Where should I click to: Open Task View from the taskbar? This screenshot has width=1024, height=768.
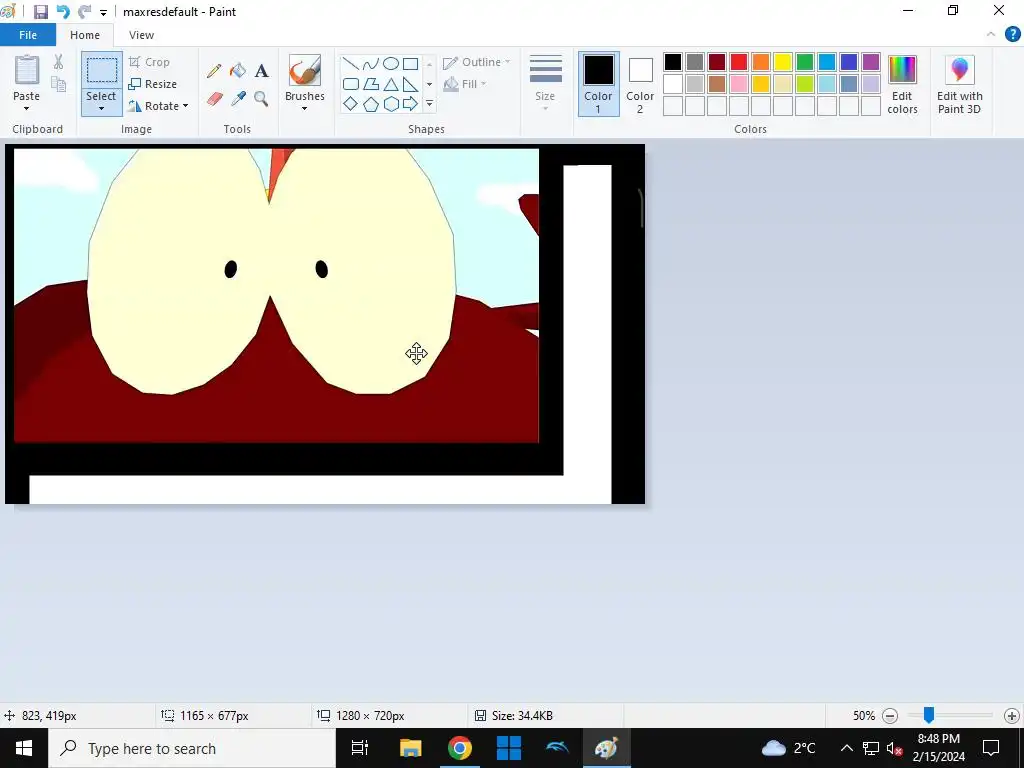[360, 748]
